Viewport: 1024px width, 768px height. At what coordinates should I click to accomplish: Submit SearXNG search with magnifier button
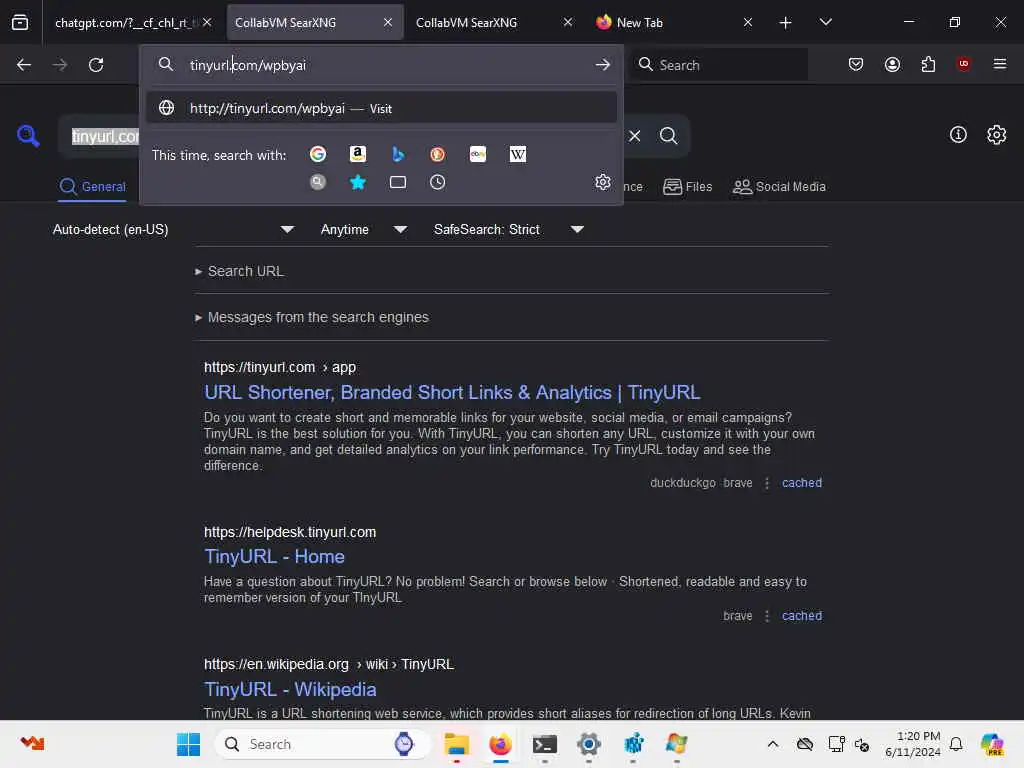click(x=668, y=136)
